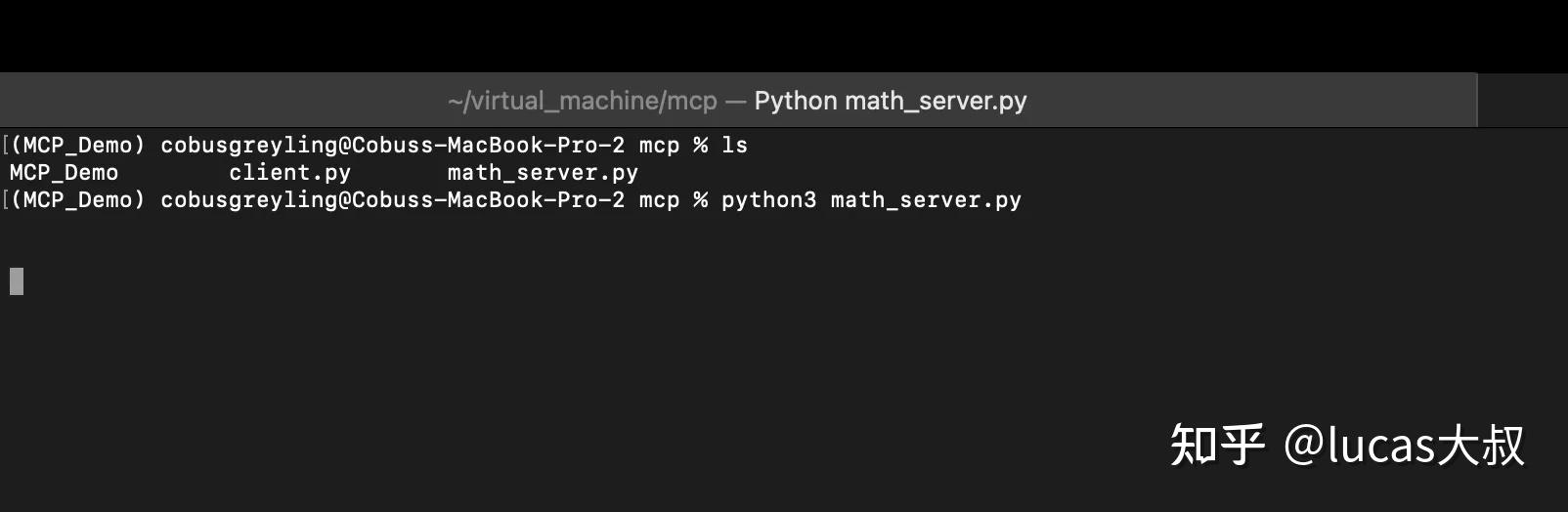Image resolution: width=1568 pixels, height=512 pixels.
Task: Click the % prompt symbol before ls
Action: click(x=700, y=146)
